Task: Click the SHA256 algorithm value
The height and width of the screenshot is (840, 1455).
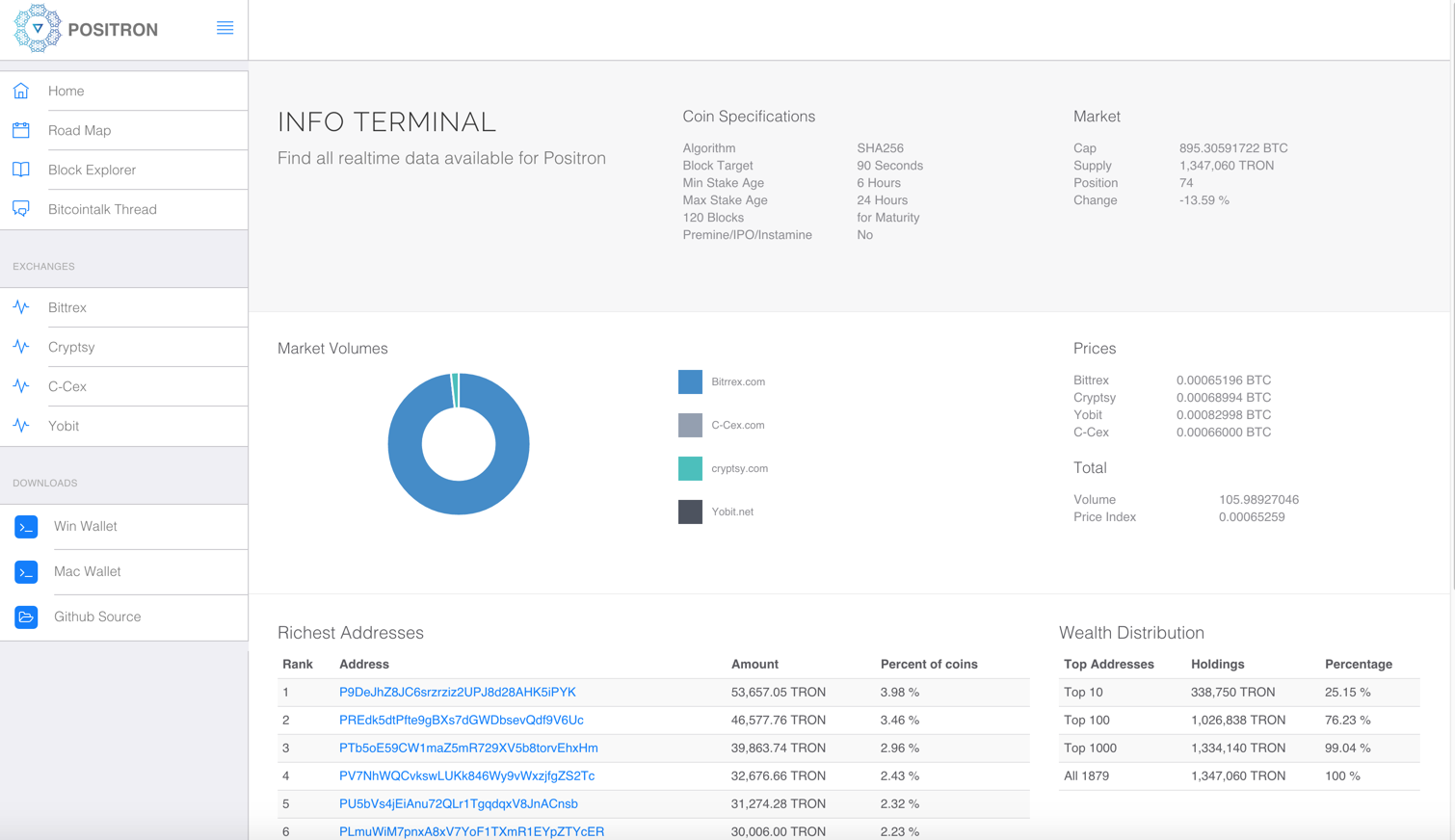Action: point(881,148)
